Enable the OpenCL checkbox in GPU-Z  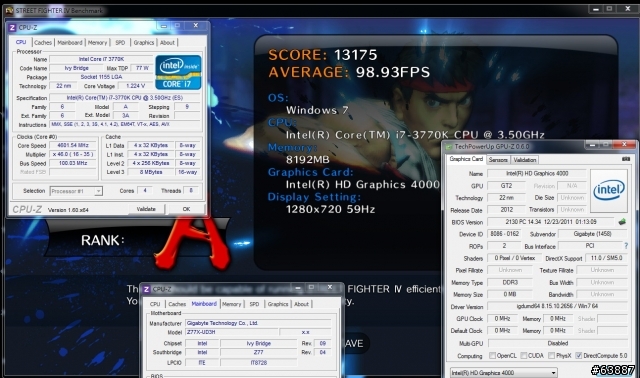(x=492, y=356)
